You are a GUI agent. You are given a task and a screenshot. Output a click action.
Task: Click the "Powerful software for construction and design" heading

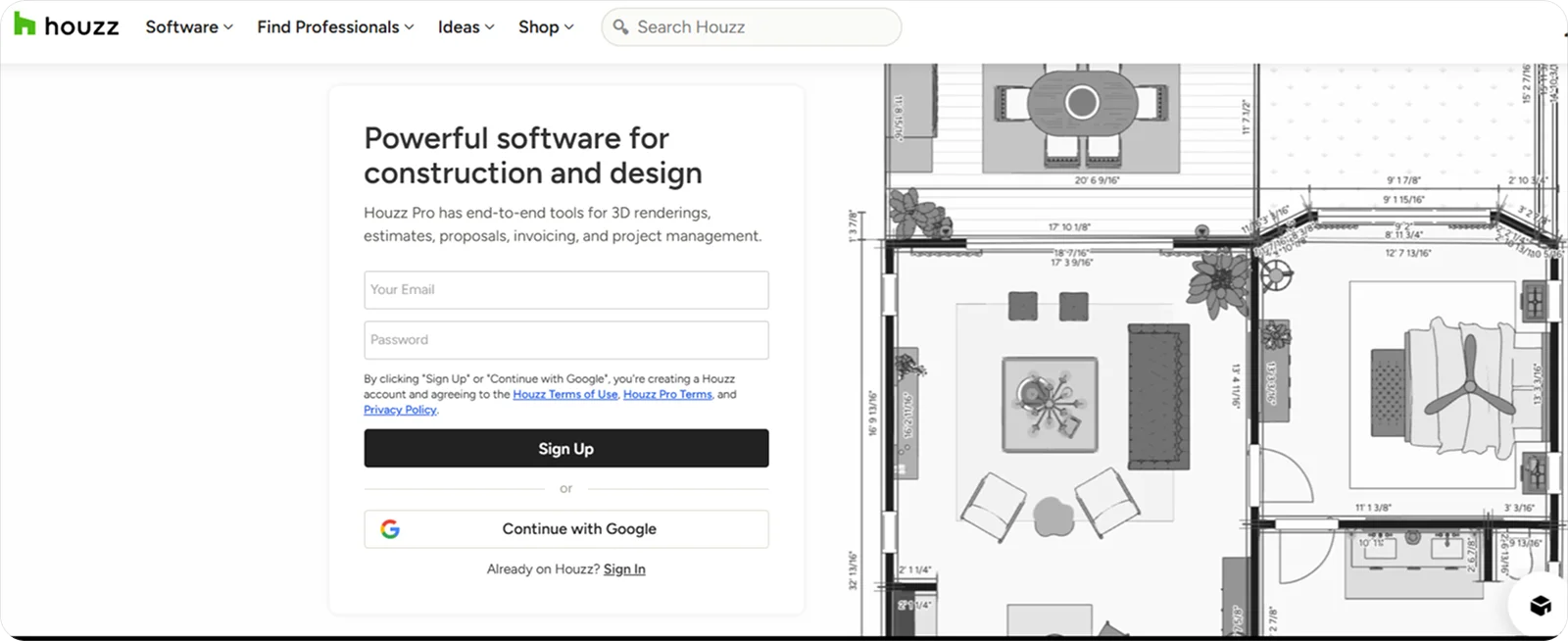pyautogui.click(x=533, y=155)
